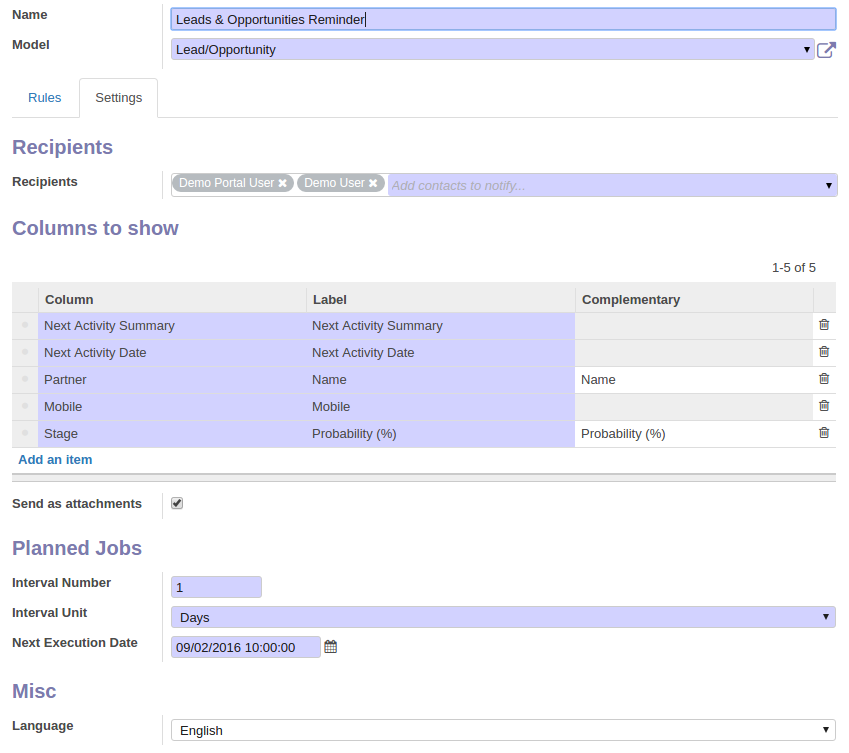Open the Interval Unit Days dropdown
The image size is (849, 753).
click(x=504, y=617)
